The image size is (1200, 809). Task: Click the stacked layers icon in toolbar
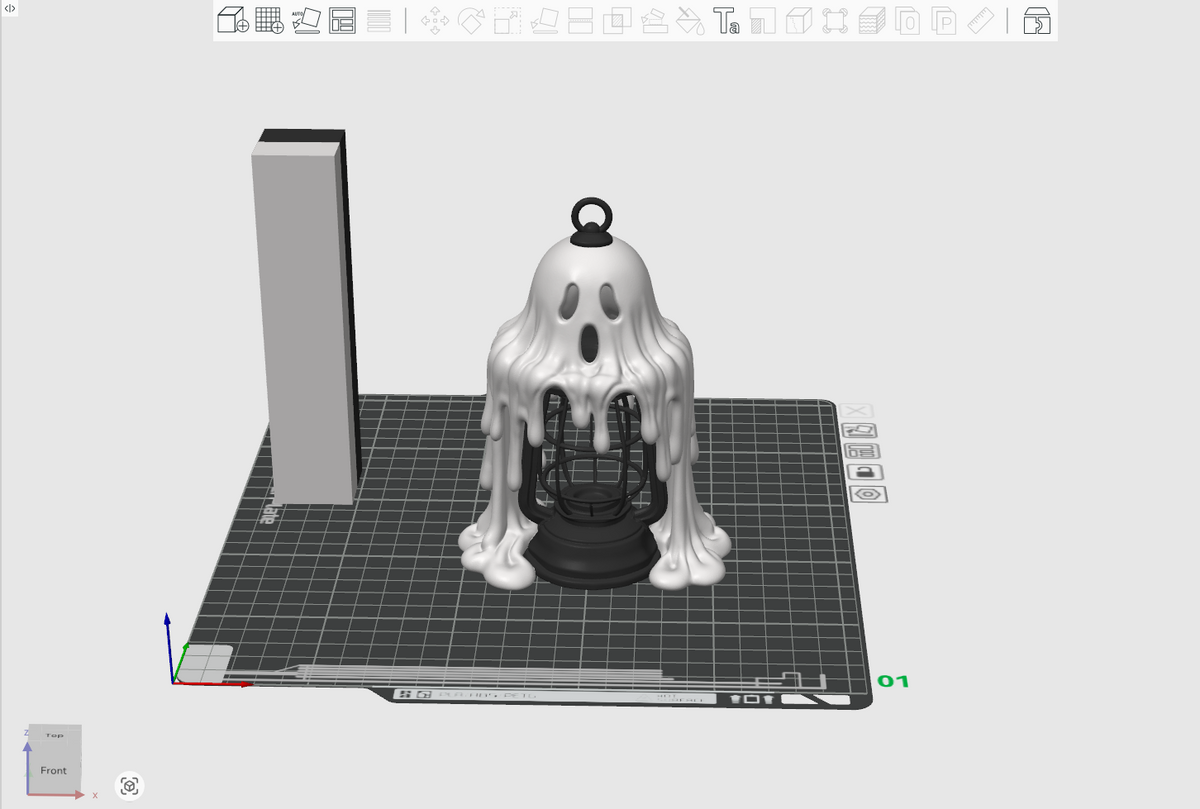[871, 21]
